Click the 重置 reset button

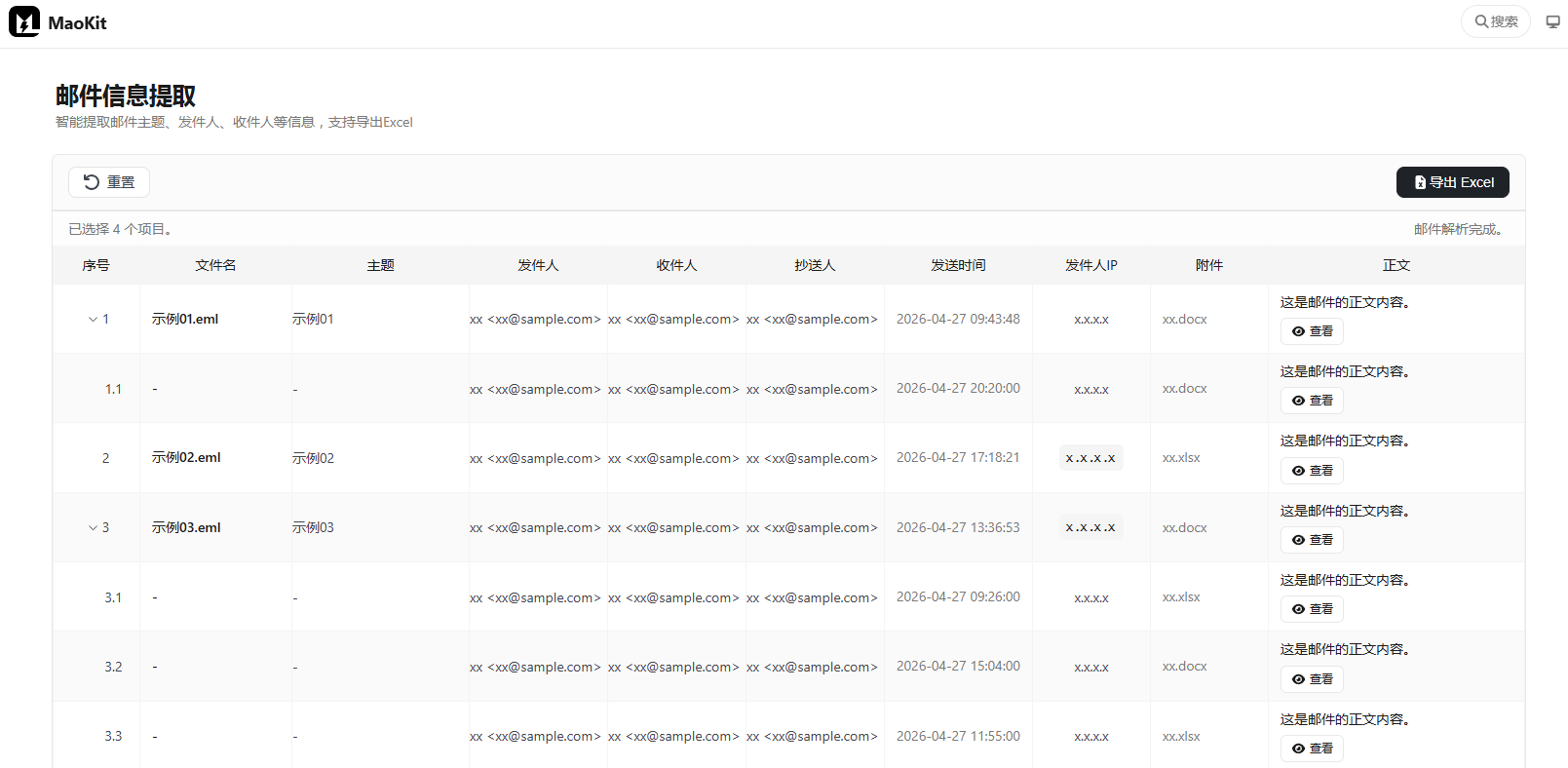tap(109, 182)
